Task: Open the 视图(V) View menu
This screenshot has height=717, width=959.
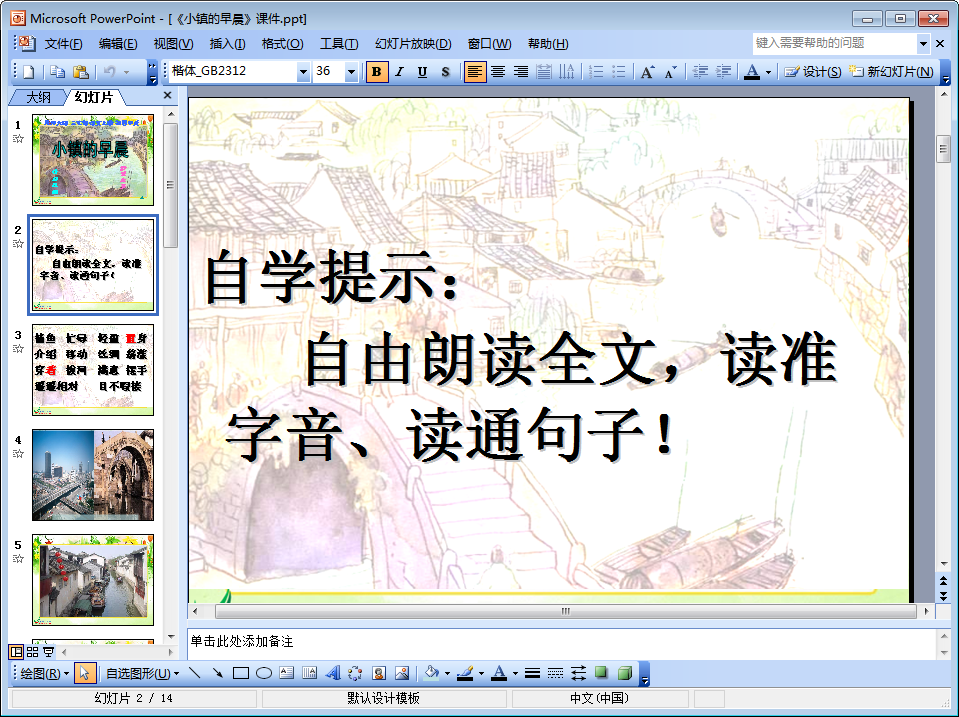Action: click(x=173, y=44)
